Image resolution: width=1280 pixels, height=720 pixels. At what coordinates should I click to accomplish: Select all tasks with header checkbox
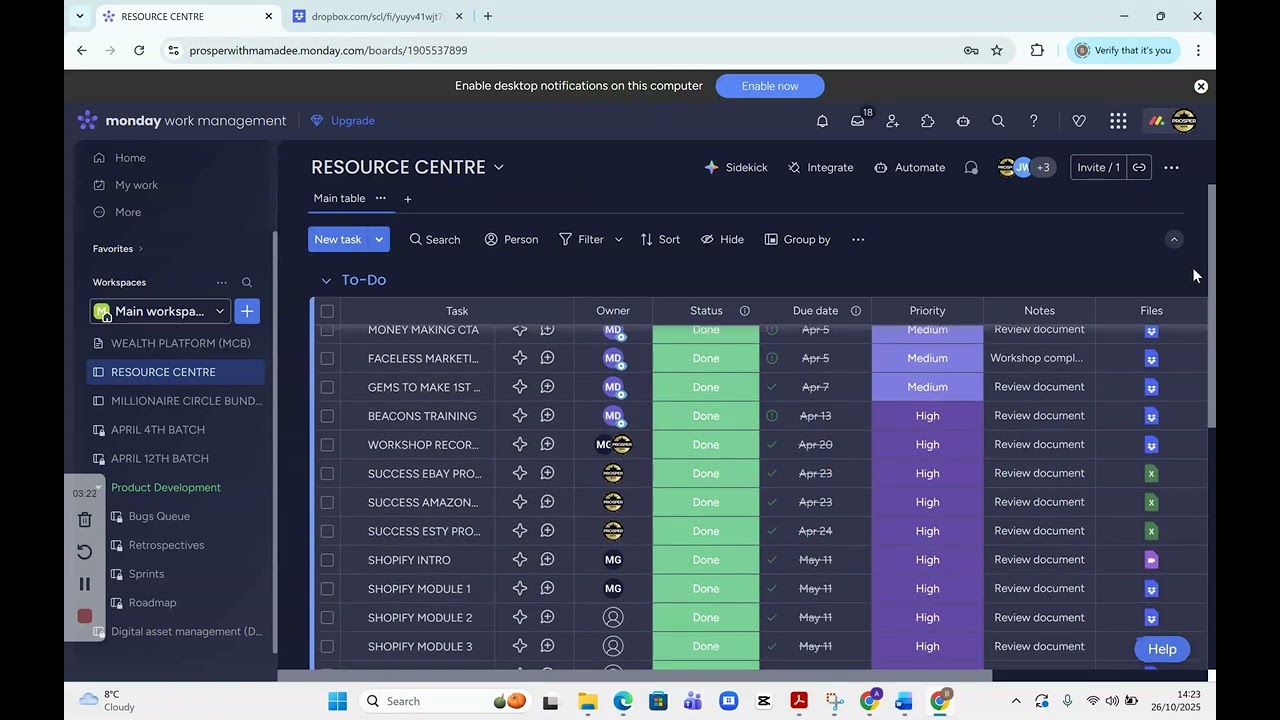(x=327, y=311)
